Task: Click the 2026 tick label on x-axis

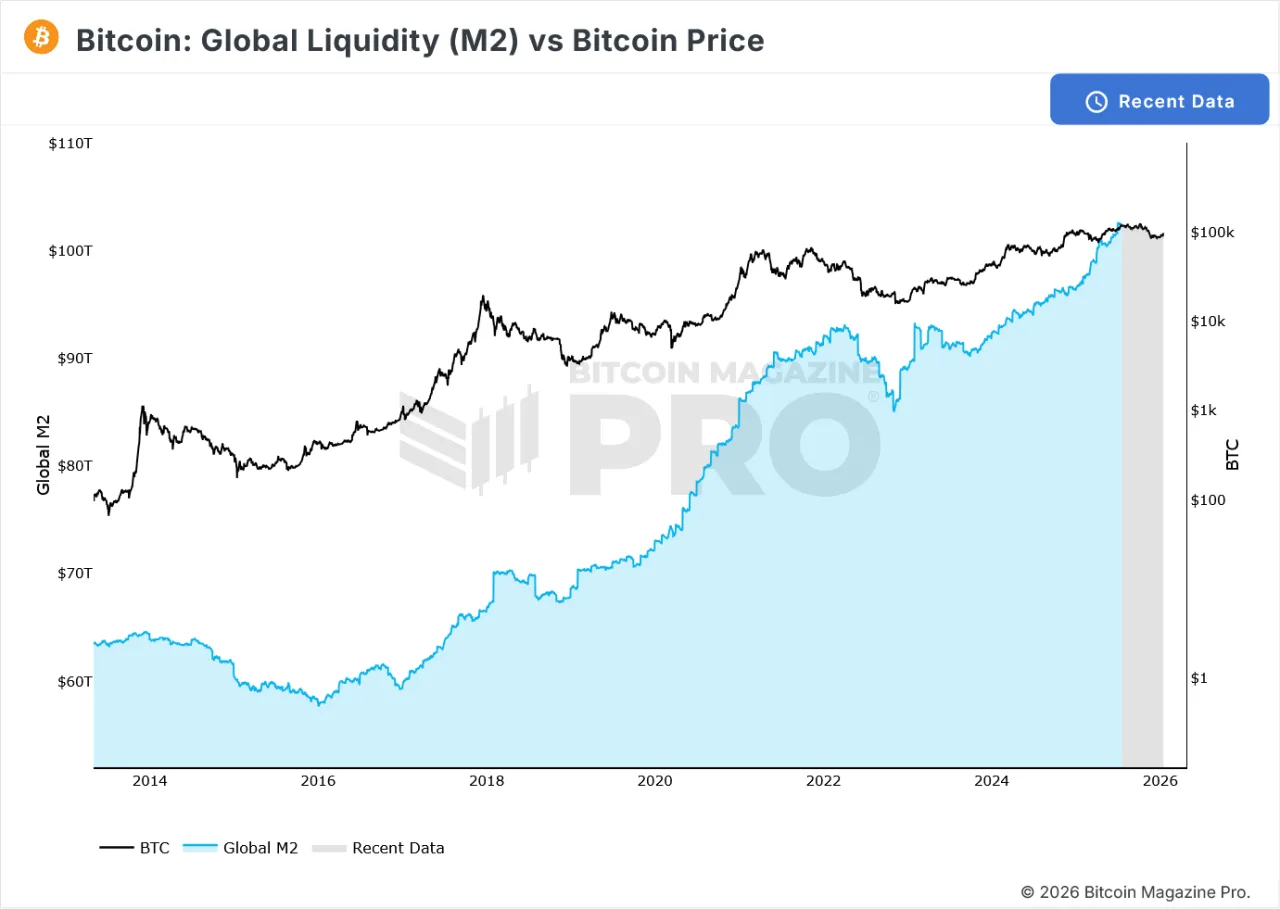Action: coord(1160,781)
